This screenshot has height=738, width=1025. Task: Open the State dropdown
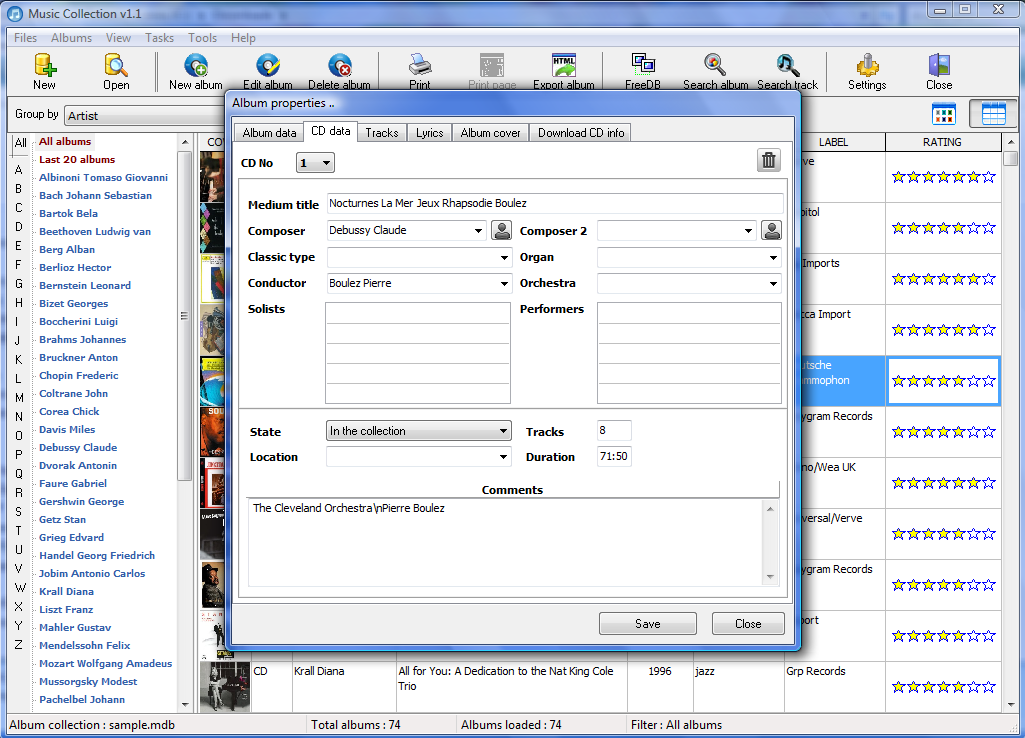point(418,431)
